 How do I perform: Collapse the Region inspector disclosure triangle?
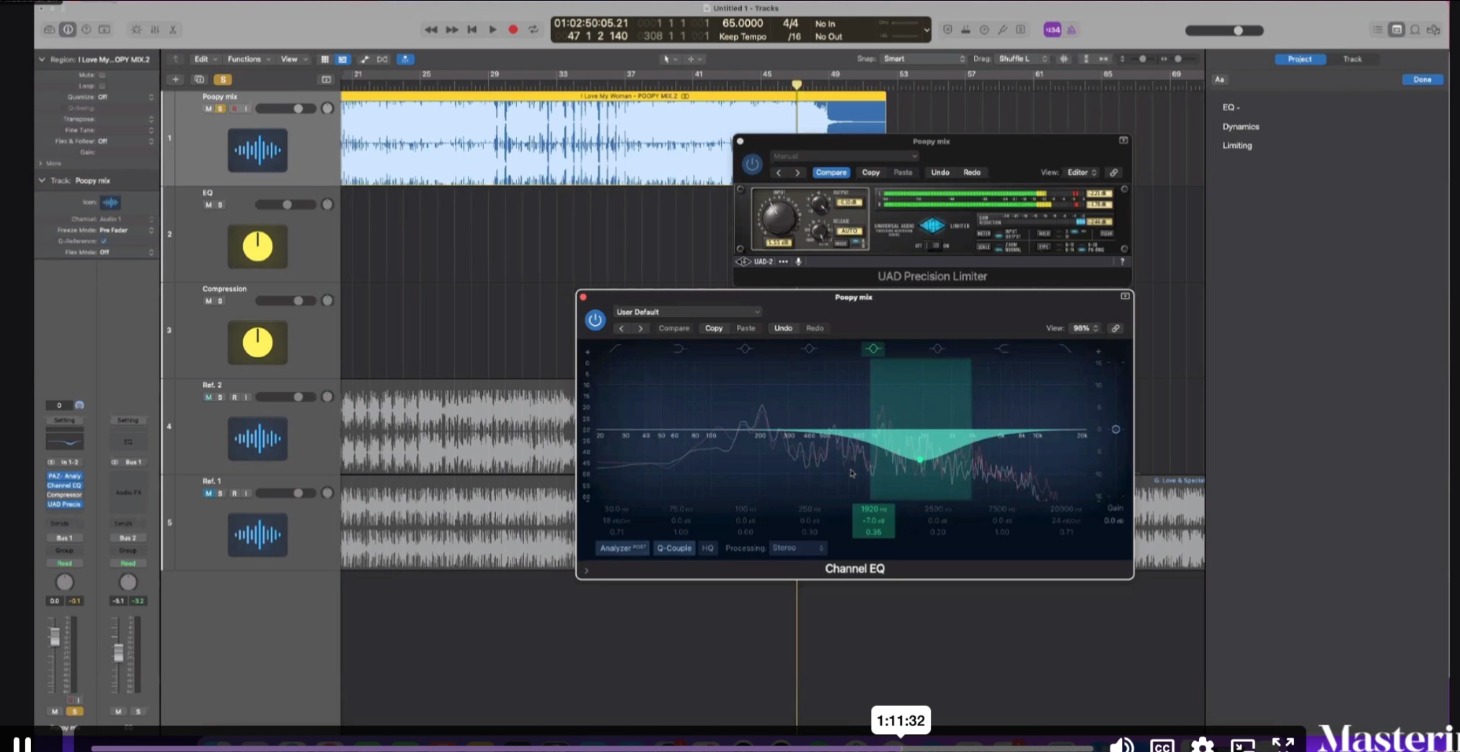tap(42, 60)
